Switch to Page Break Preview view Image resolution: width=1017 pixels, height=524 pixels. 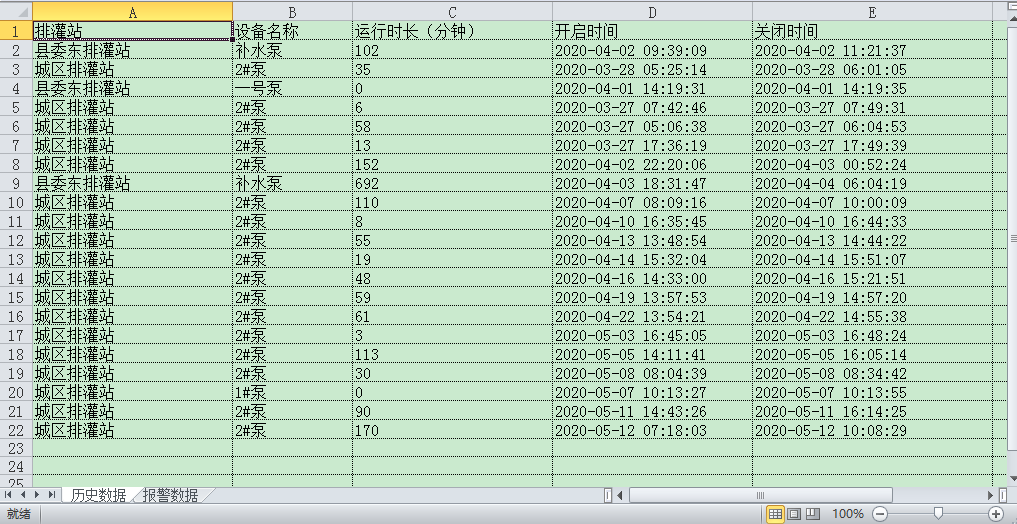coord(812,514)
